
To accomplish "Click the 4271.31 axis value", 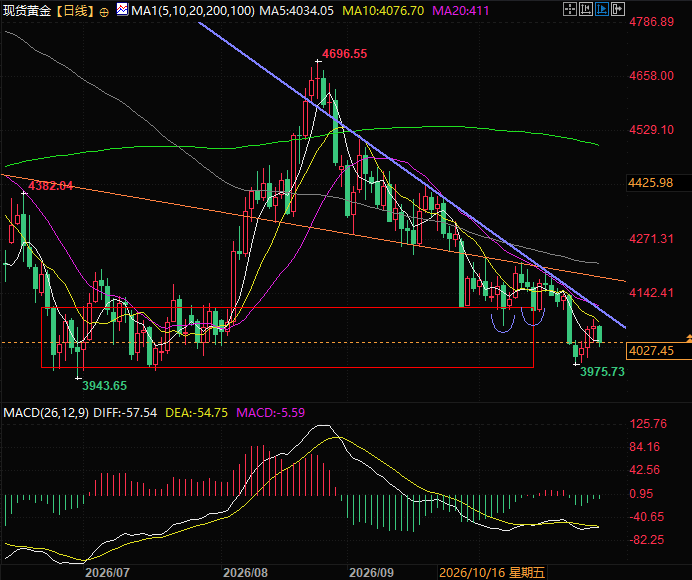I will pyautogui.click(x=651, y=239).
